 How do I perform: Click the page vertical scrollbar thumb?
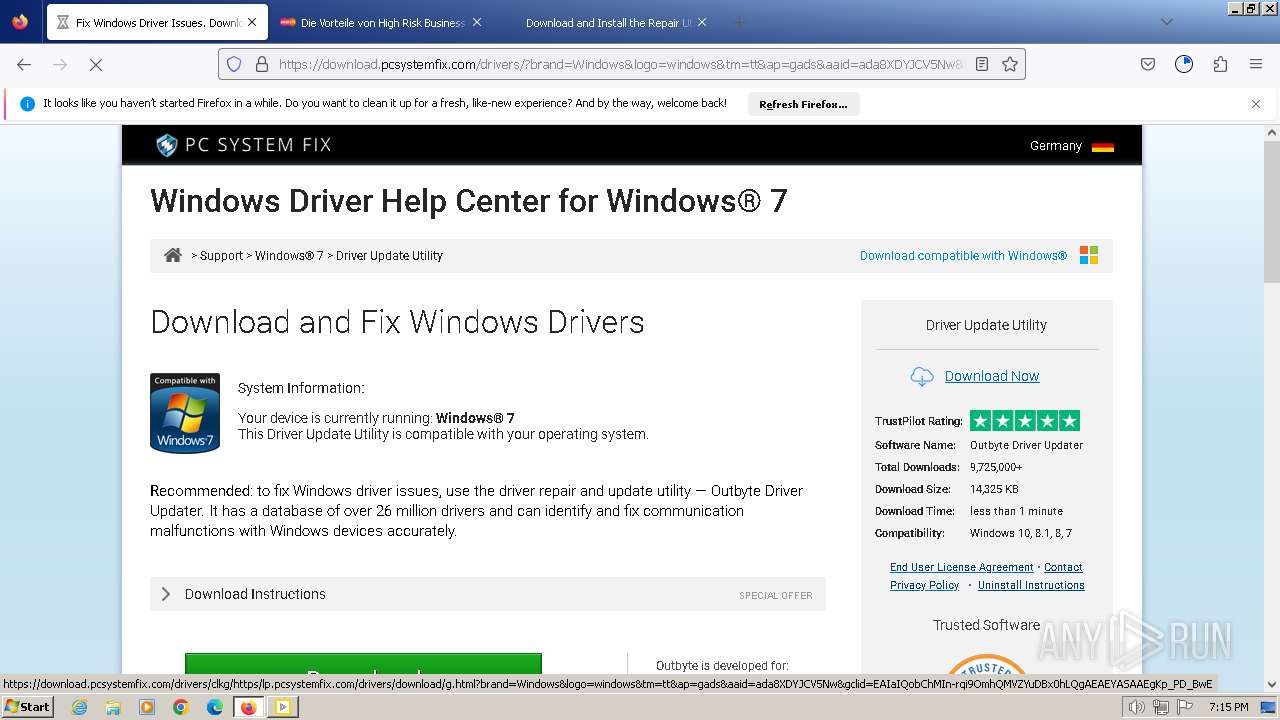pyautogui.click(x=1271, y=213)
